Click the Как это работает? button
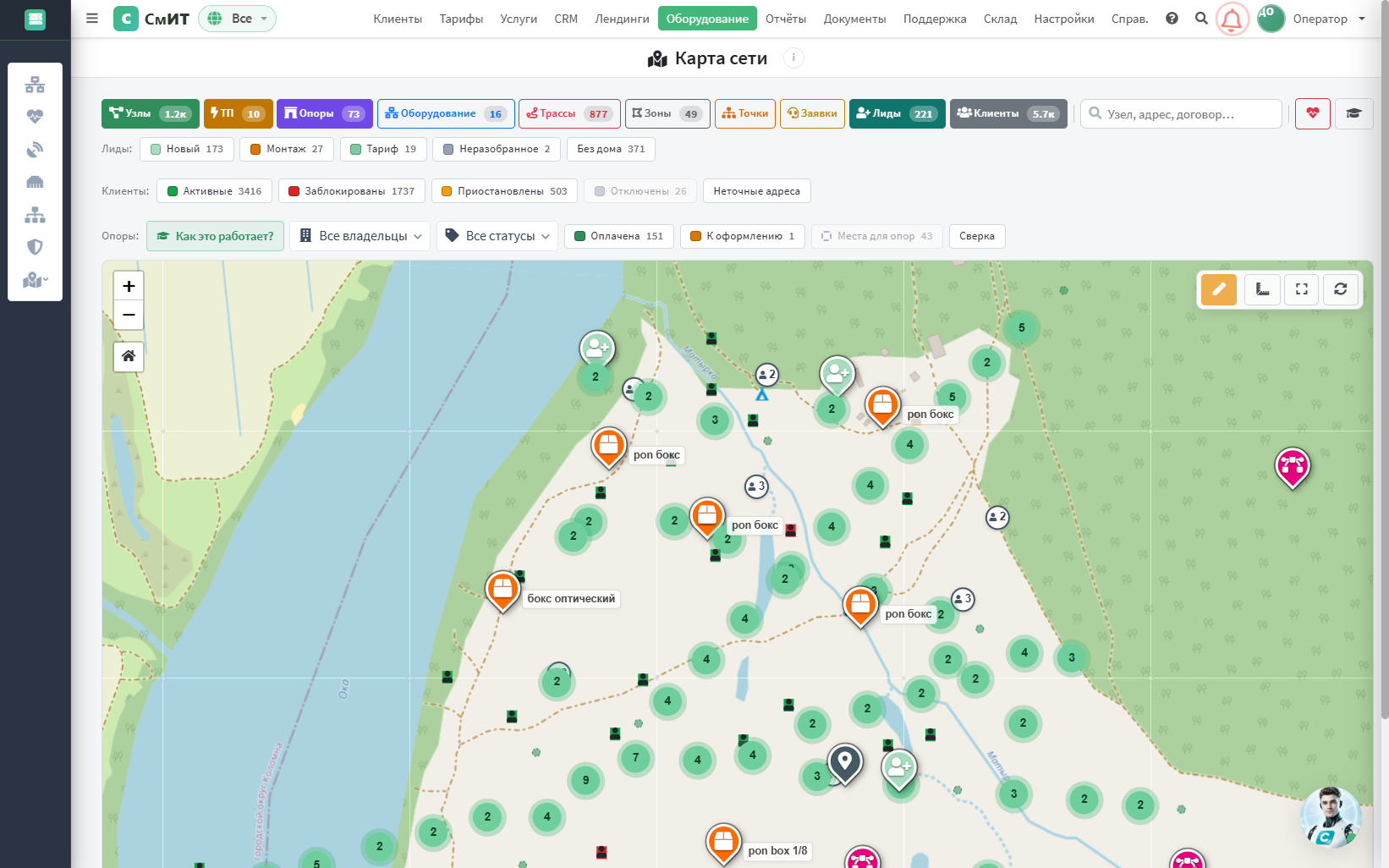Screen dimensions: 1389x868 [215, 236]
